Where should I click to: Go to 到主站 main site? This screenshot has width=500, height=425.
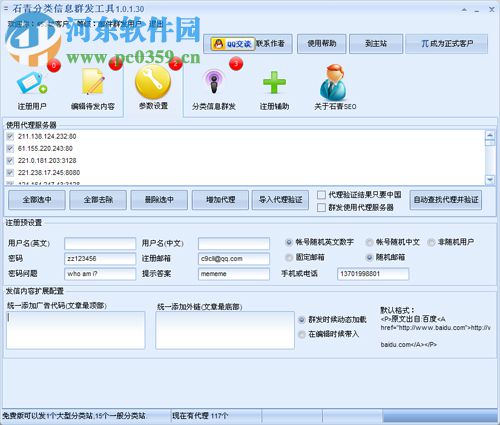[x=376, y=44]
